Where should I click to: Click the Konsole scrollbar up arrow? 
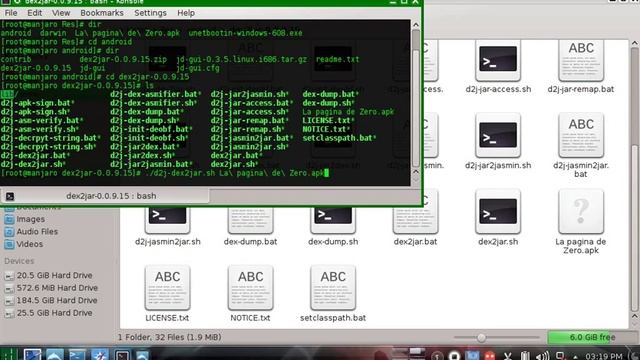[x=416, y=25]
